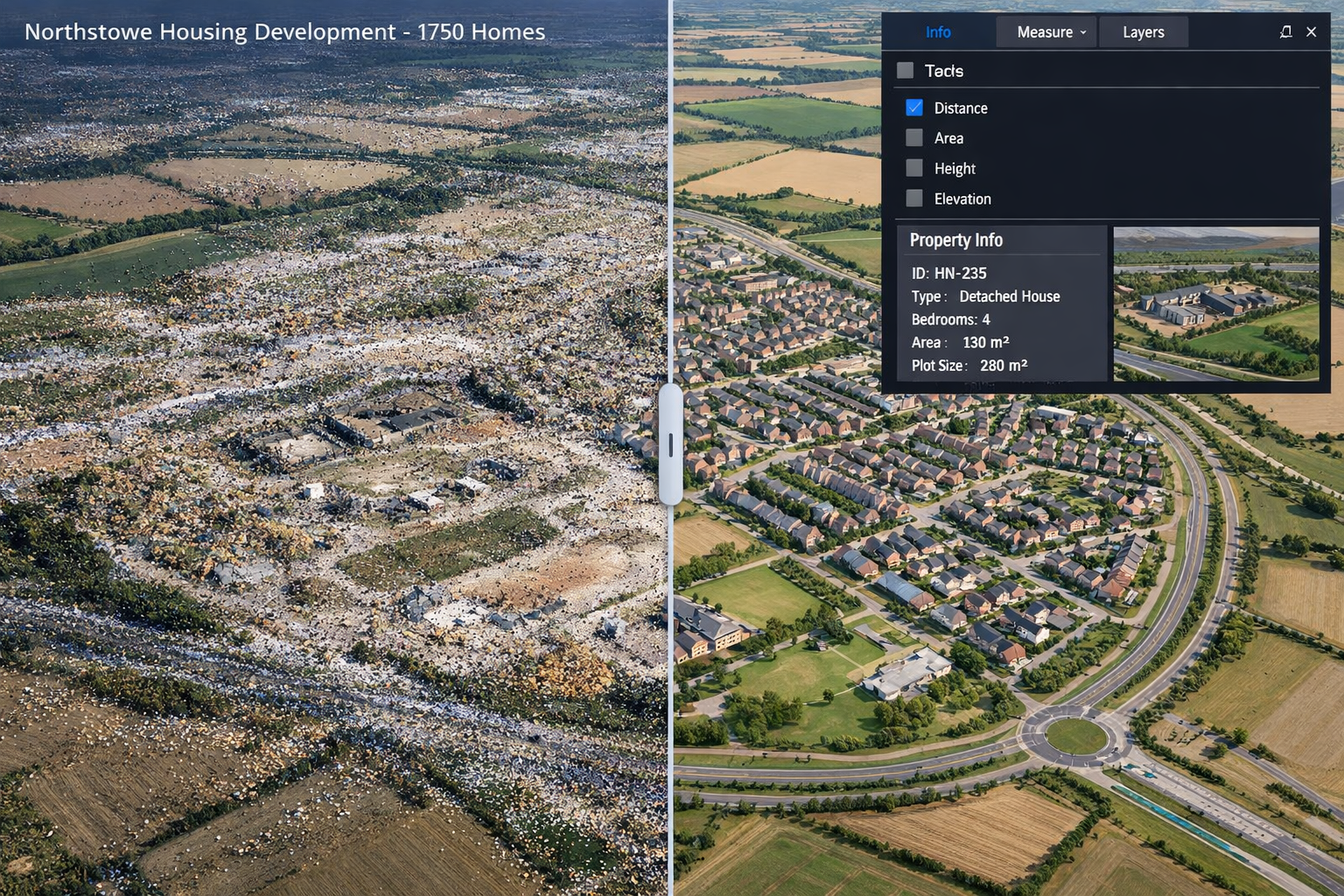Image resolution: width=1344 pixels, height=896 pixels.
Task: Click the Detached House type value
Action: coord(1009,297)
